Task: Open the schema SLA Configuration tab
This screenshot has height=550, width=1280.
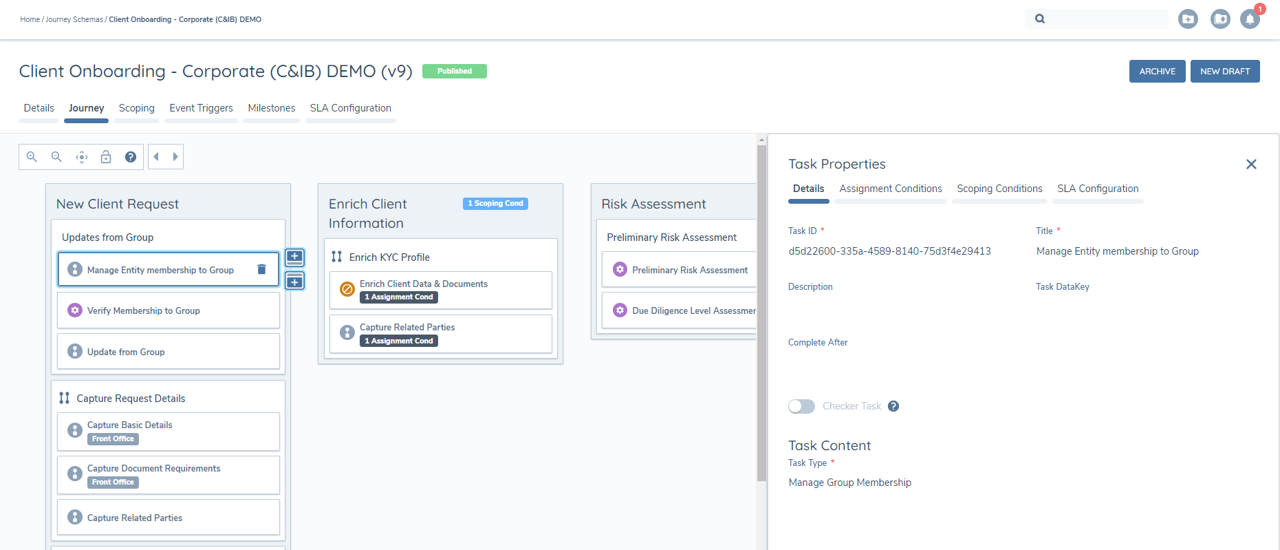Action: (x=351, y=108)
